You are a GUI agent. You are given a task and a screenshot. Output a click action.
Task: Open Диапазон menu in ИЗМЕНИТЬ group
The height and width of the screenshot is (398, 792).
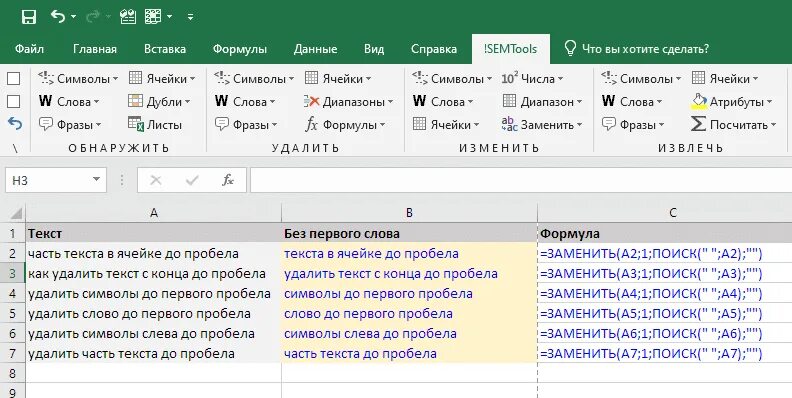pyautogui.click(x=542, y=102)
